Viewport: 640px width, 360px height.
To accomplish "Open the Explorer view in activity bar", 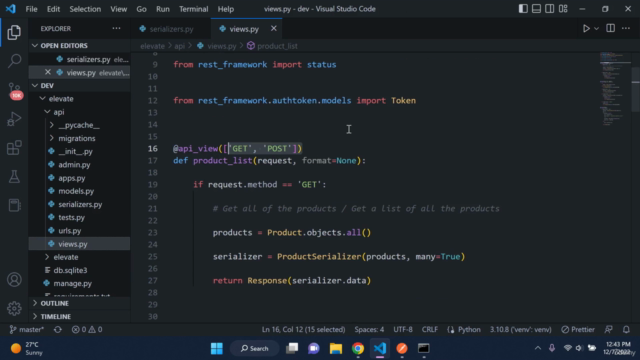I will (14, 33).
